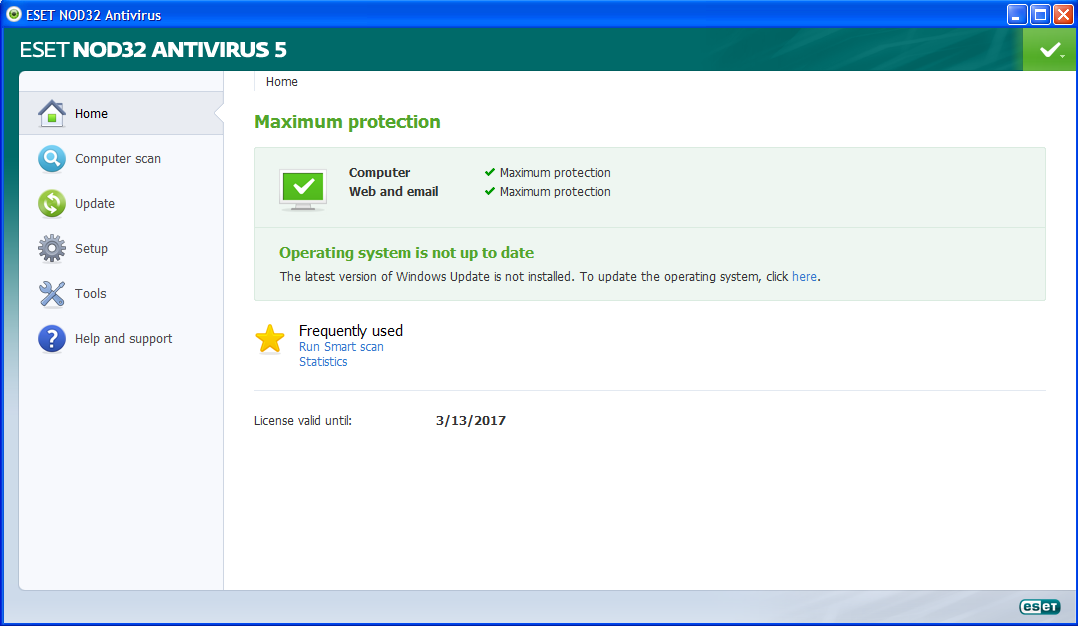Click the Update green arrows icon
Image resolution: width=1078 pixels, height=626 pixels.
pyautogui.click(x=52, y=203)
